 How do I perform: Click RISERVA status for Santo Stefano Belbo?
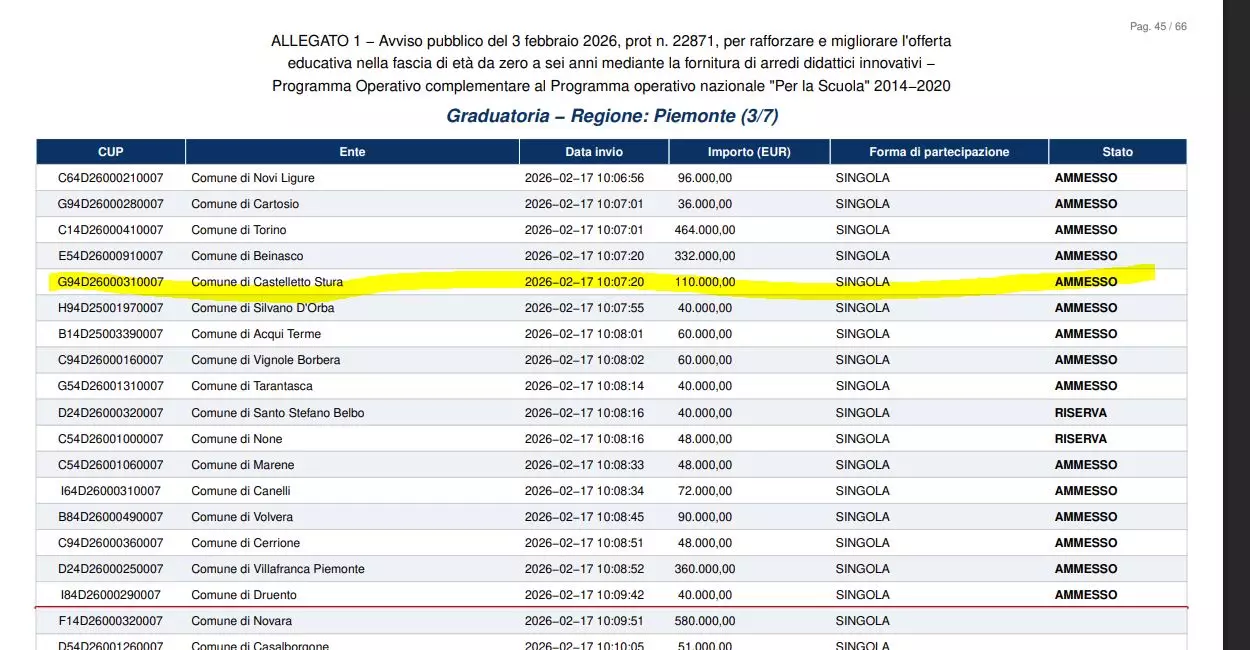(x=1080, y=413)
